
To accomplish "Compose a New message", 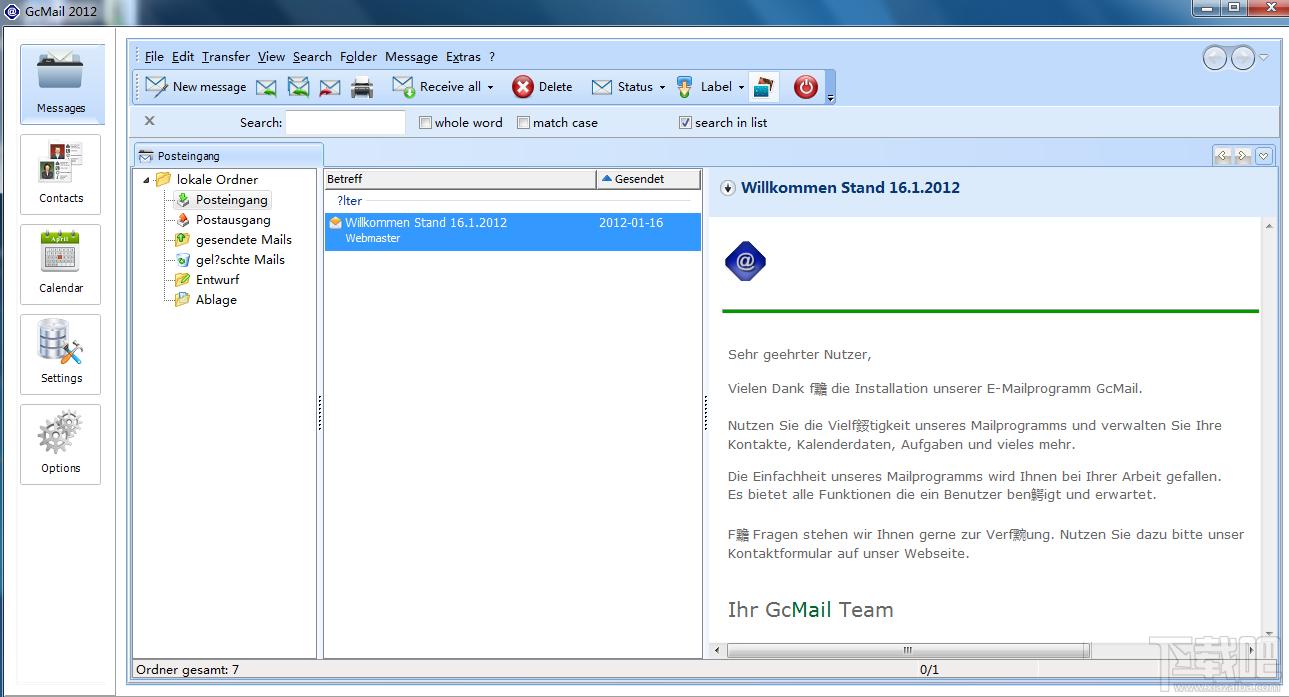I will pyautogui.click(x=196, y=87).
